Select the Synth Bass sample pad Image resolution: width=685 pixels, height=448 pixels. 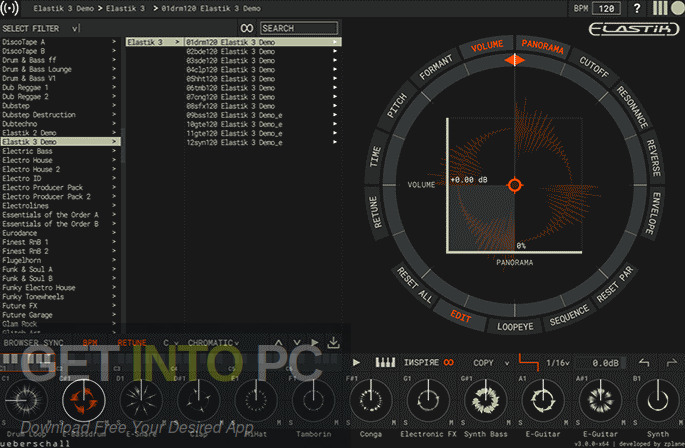tap(486, 400)
